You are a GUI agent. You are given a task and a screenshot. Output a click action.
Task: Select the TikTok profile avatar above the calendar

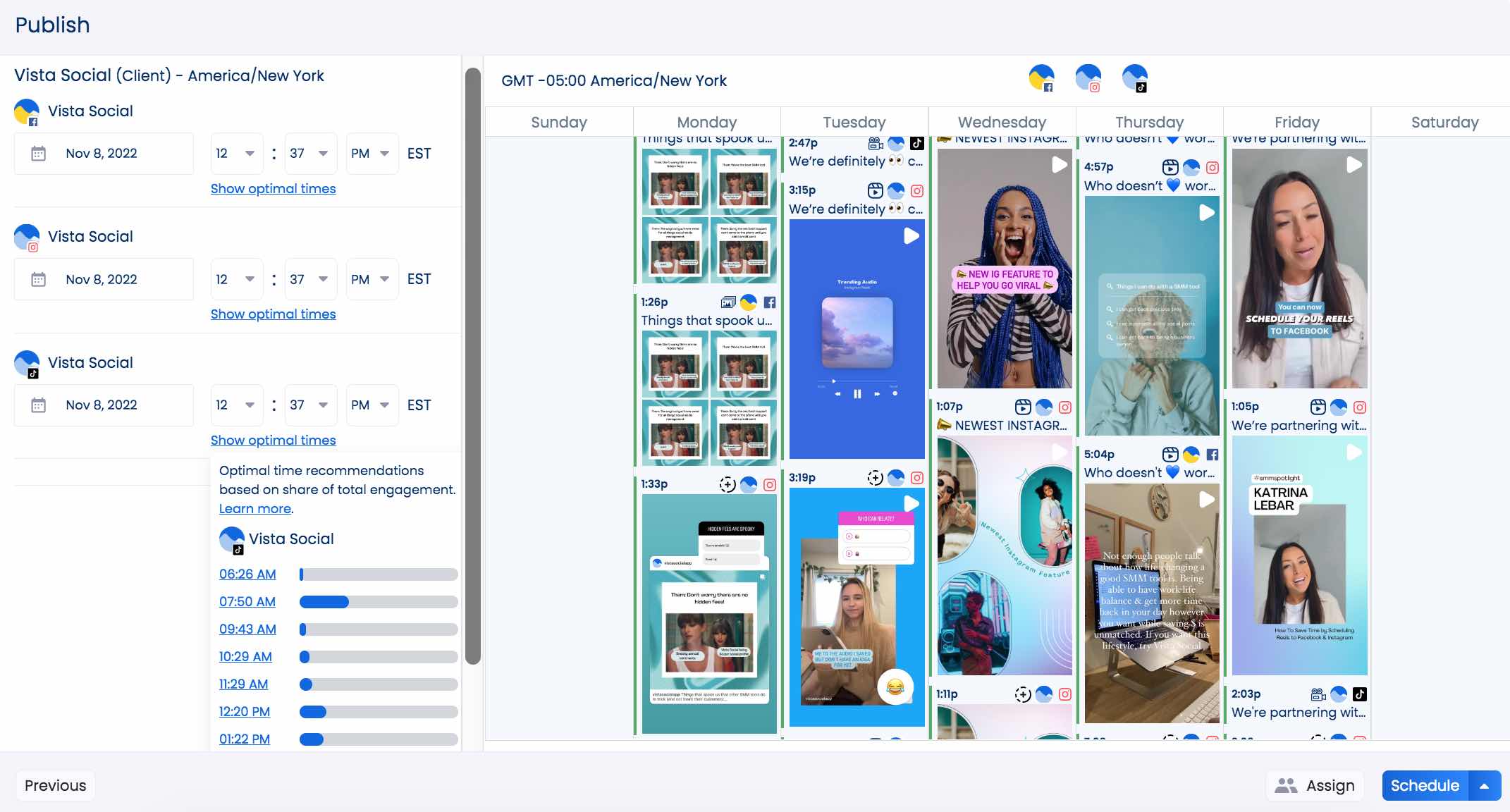1136,78
